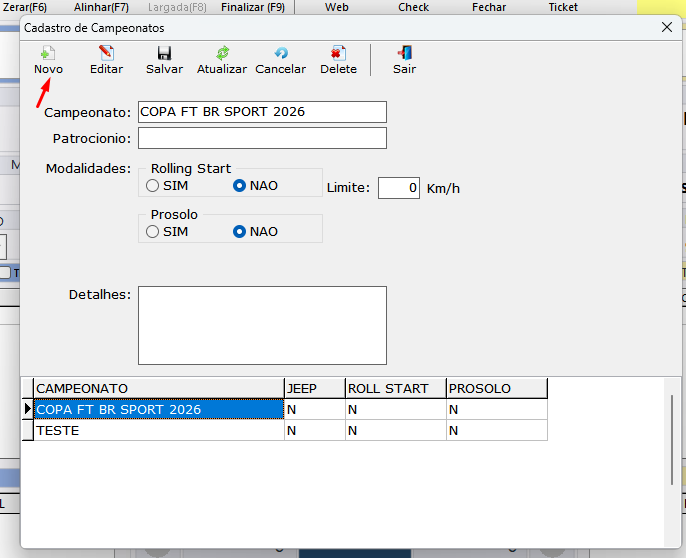686x558 pixels.
Task: Click Finalizar (F9) in main window
Action: tap(253, 7)
